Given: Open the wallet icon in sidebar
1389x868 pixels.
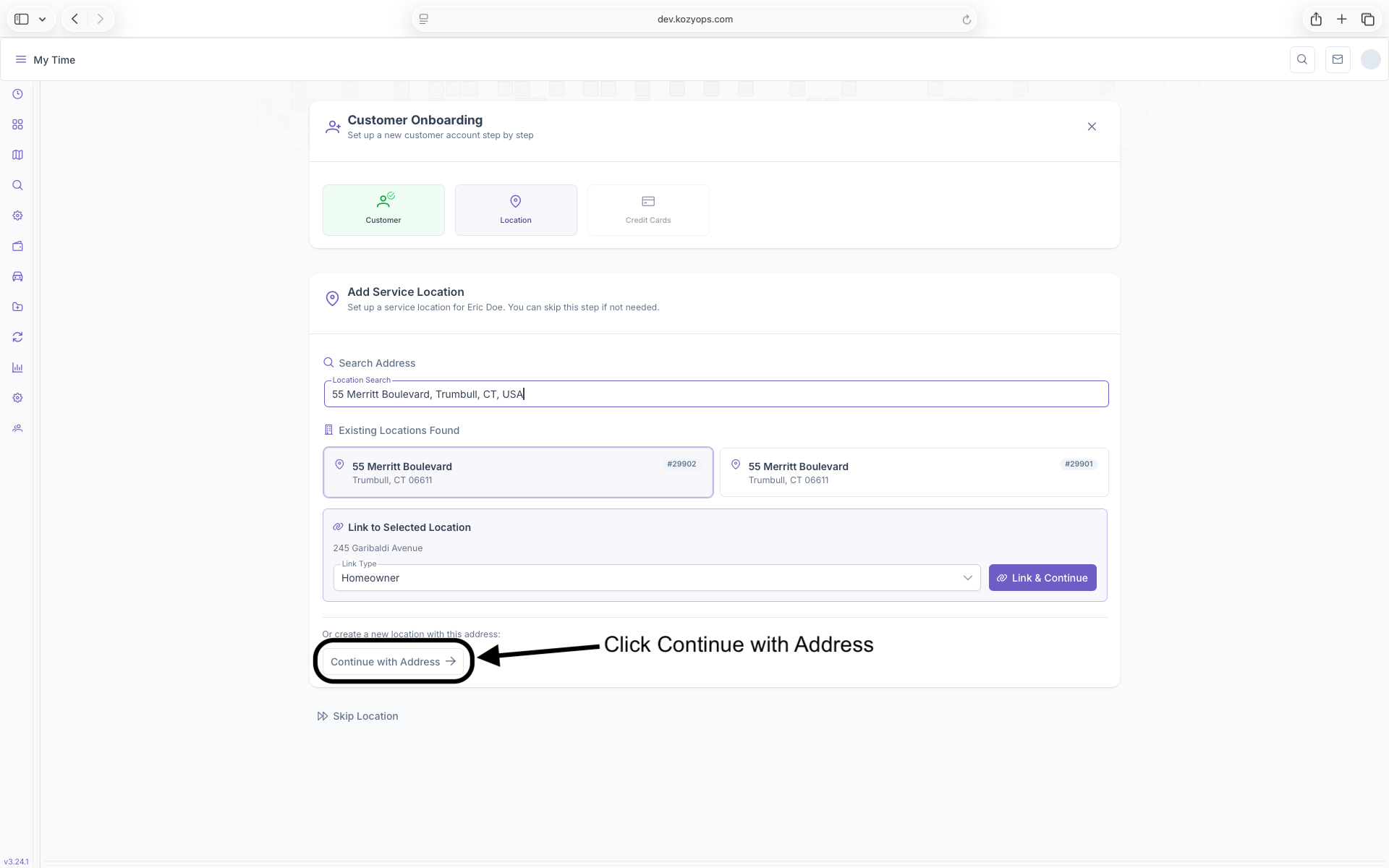Looking at the screenshot, I should coord(17,246).
